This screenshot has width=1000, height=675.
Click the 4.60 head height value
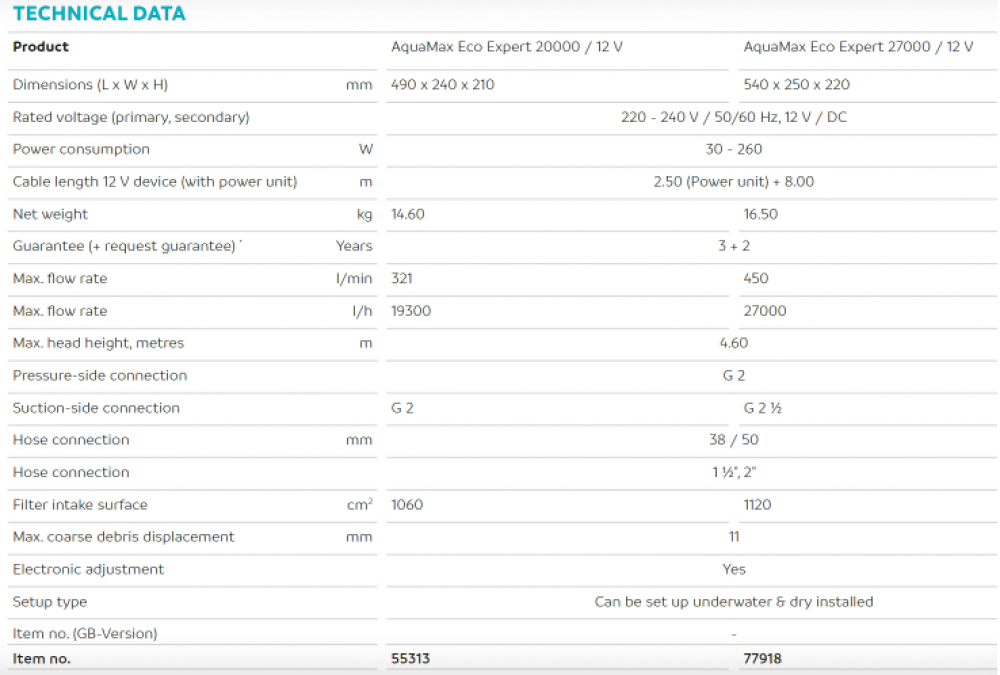733,343
